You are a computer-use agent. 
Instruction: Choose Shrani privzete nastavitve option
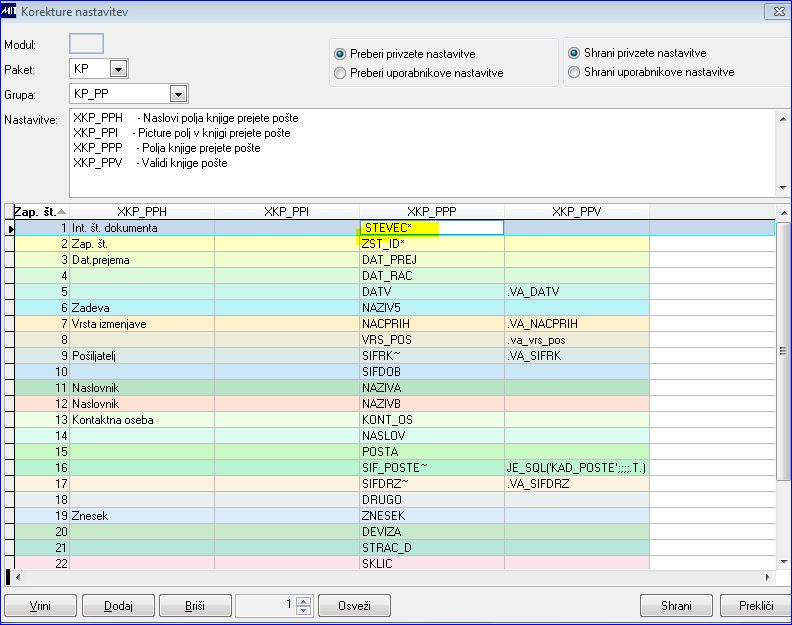(574, 53)
